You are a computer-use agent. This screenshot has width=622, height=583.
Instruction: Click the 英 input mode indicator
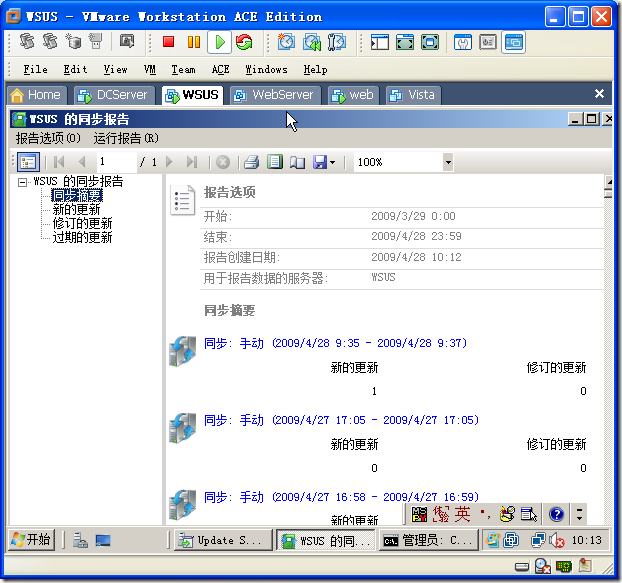[463, 514]
